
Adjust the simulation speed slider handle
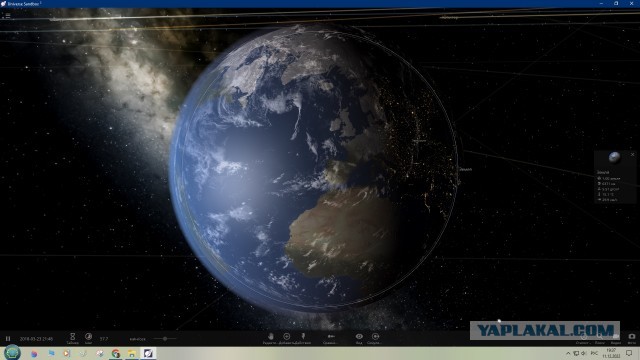[x=165, y=338]
